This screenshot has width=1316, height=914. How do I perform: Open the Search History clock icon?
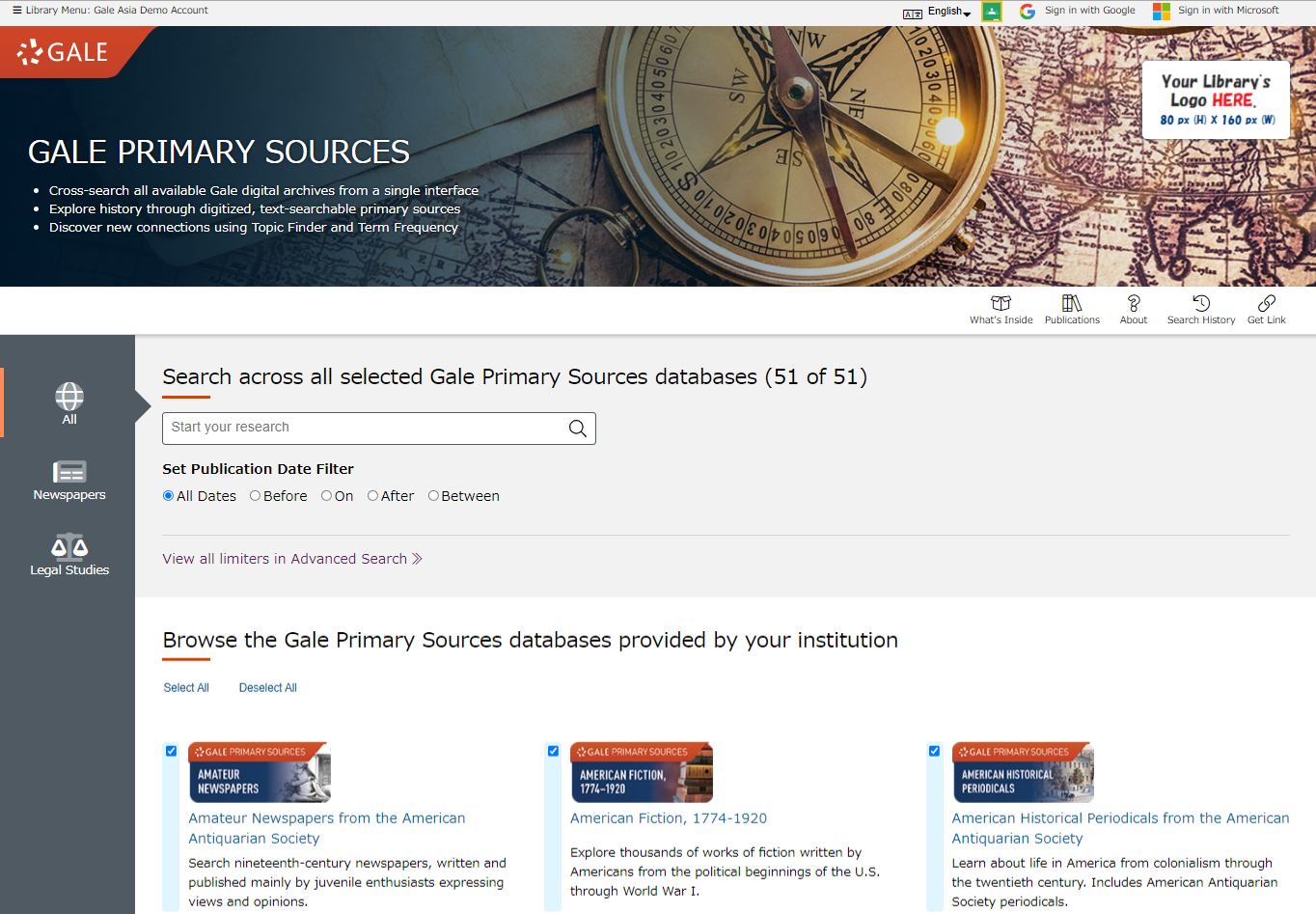(x=1201, y=303)
